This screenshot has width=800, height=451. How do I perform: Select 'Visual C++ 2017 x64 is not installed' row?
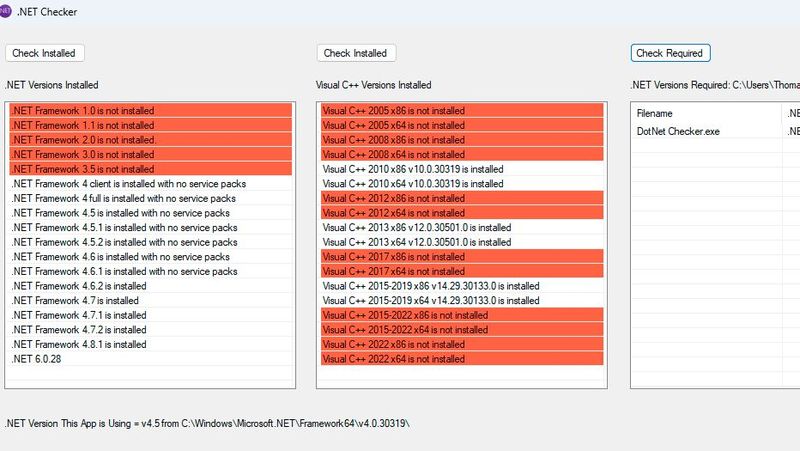[462, 271]
